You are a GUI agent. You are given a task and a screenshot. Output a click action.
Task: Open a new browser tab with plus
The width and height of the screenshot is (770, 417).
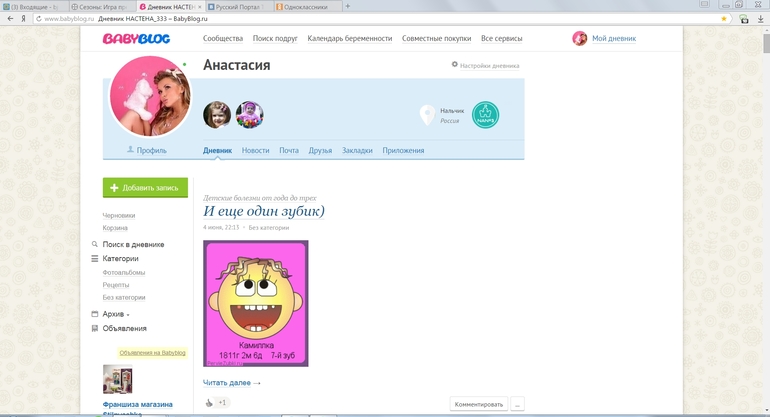(x=348, y=6)
